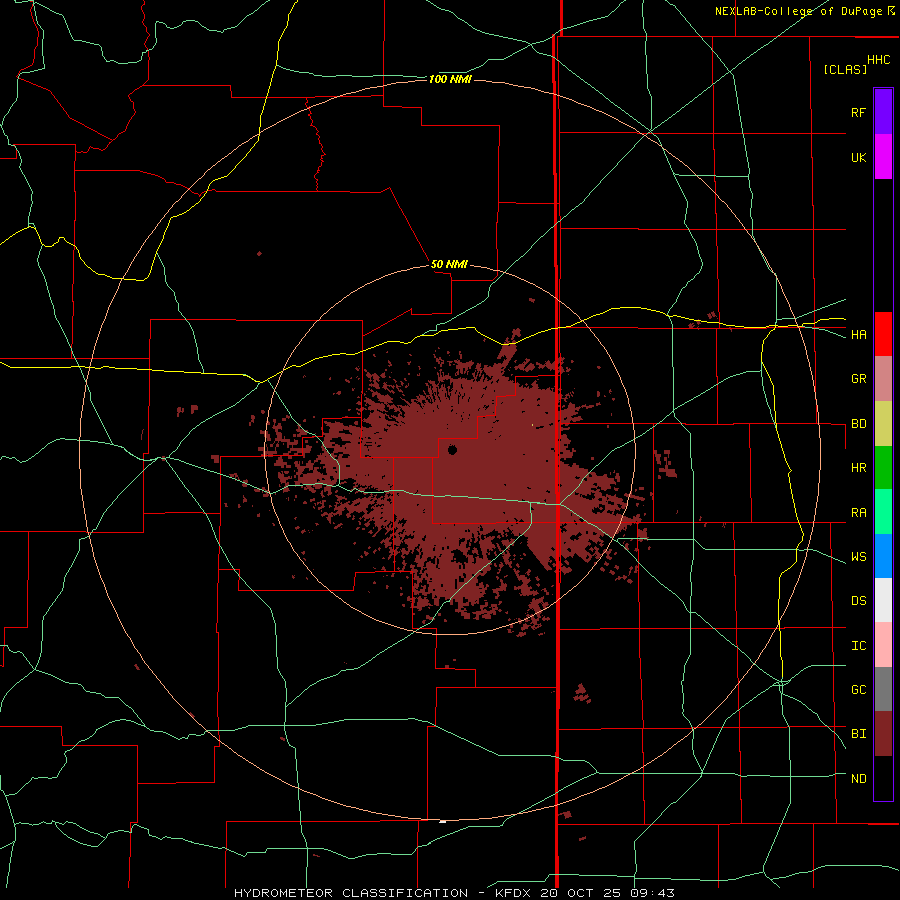
Task: Click the [CLAS] legend header
Action: [845, 69]
